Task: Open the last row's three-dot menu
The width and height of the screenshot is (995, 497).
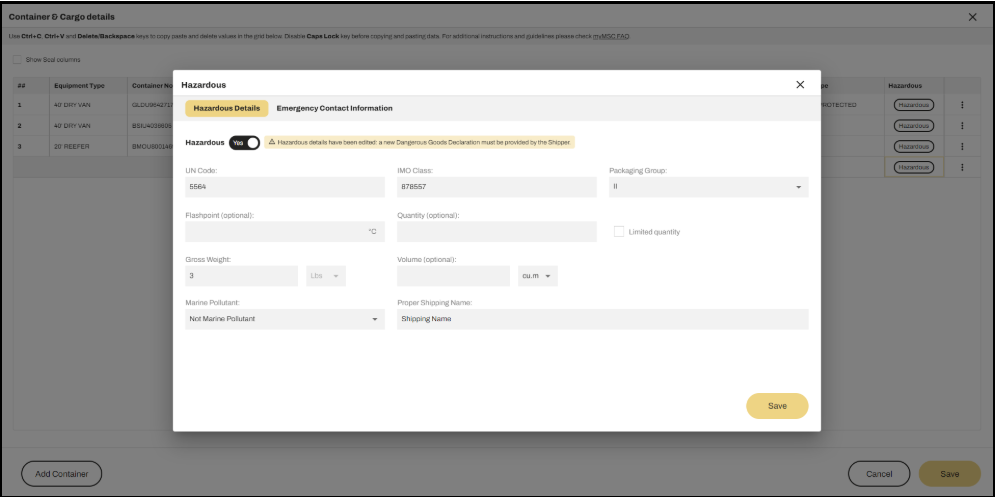Action: coord(962,167)
